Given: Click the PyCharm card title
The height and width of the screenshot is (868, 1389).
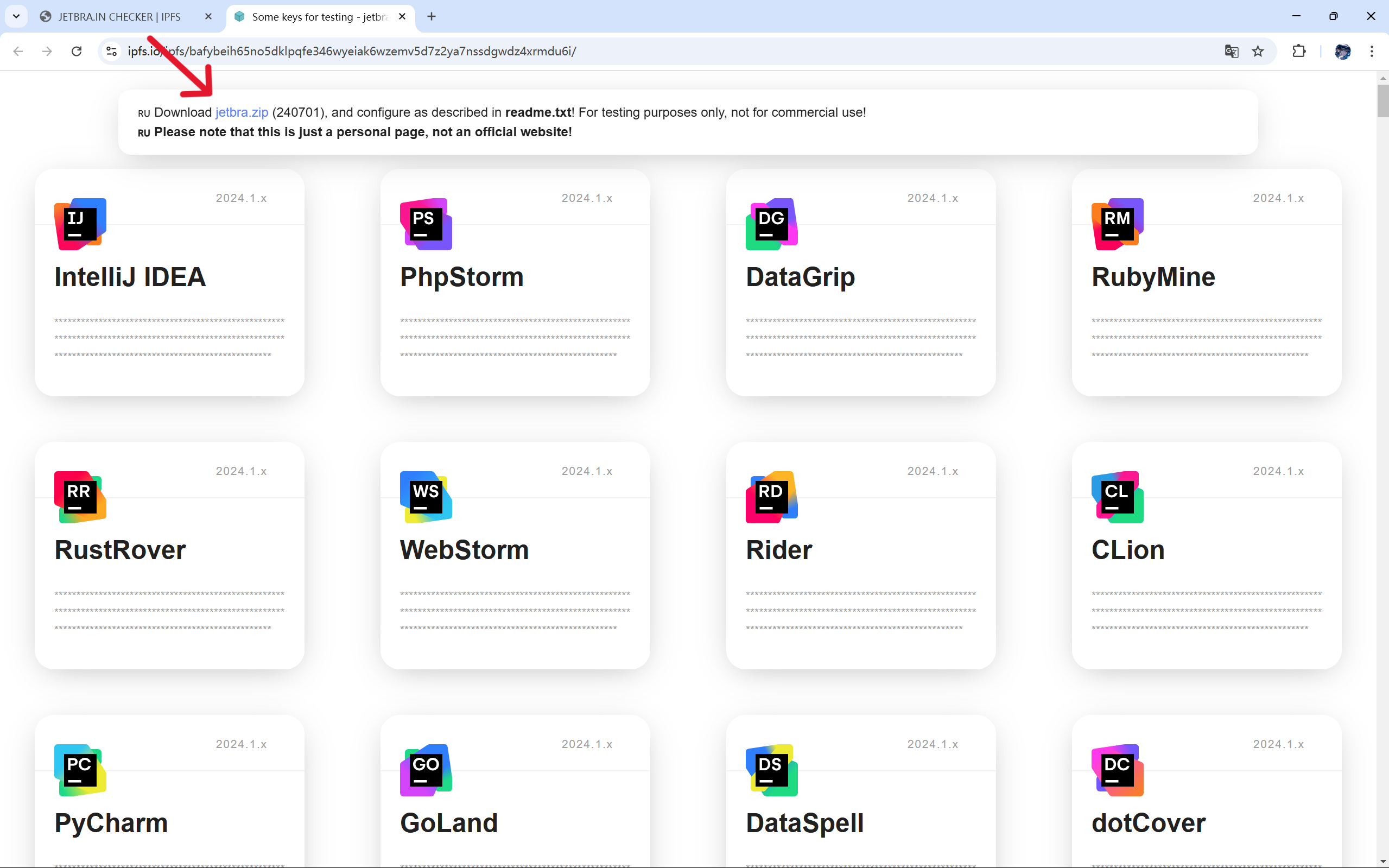Looking at the screenshot, I should click(x=111, y=823).
